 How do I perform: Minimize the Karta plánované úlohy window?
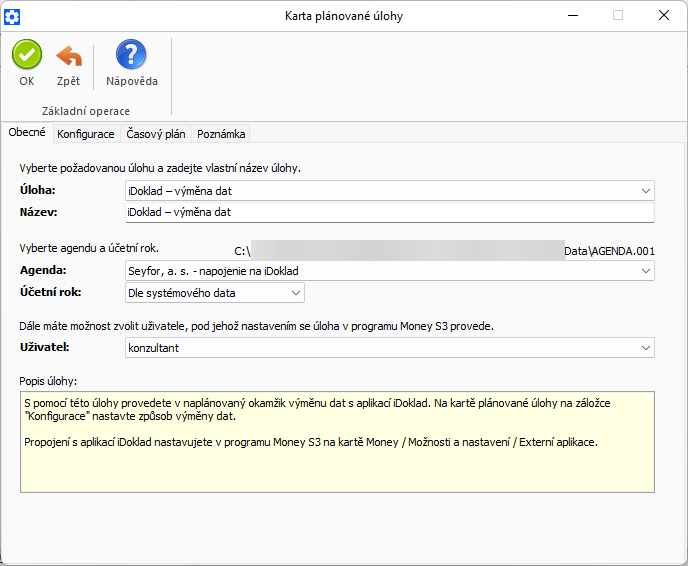[x=573, y=15]
